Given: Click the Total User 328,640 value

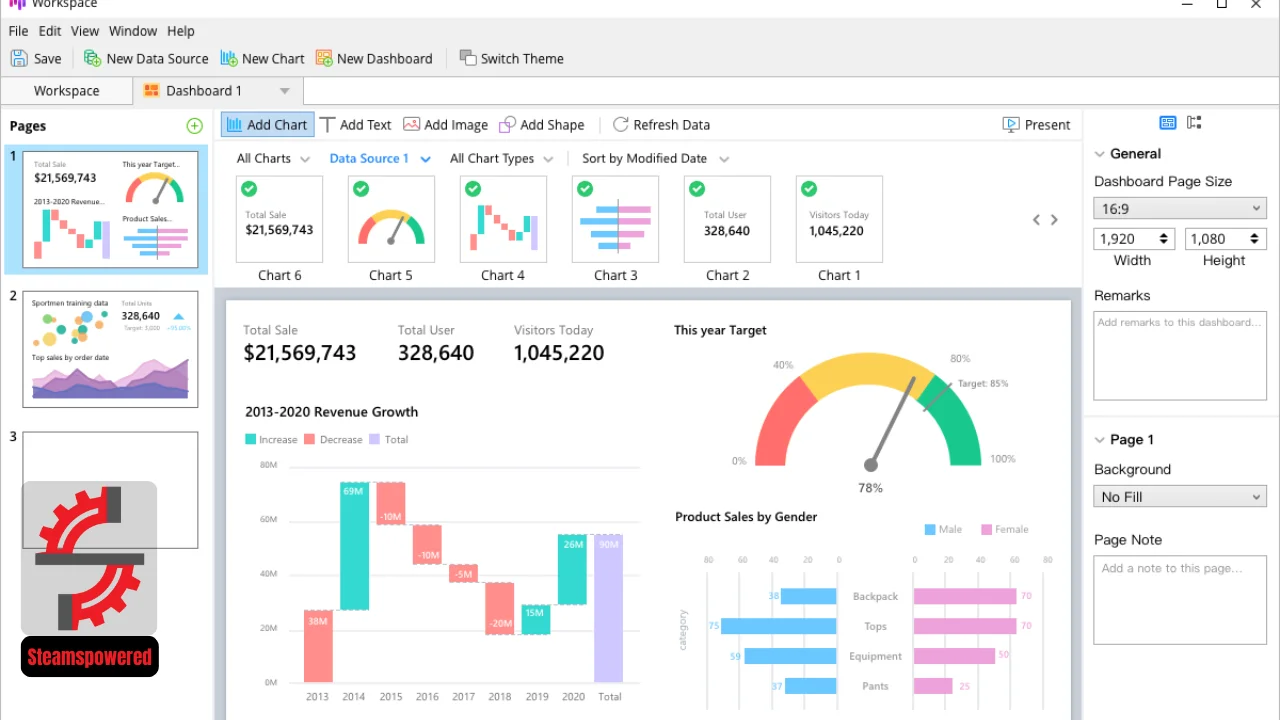Looking at the screenshot, I should pos(436,353).
